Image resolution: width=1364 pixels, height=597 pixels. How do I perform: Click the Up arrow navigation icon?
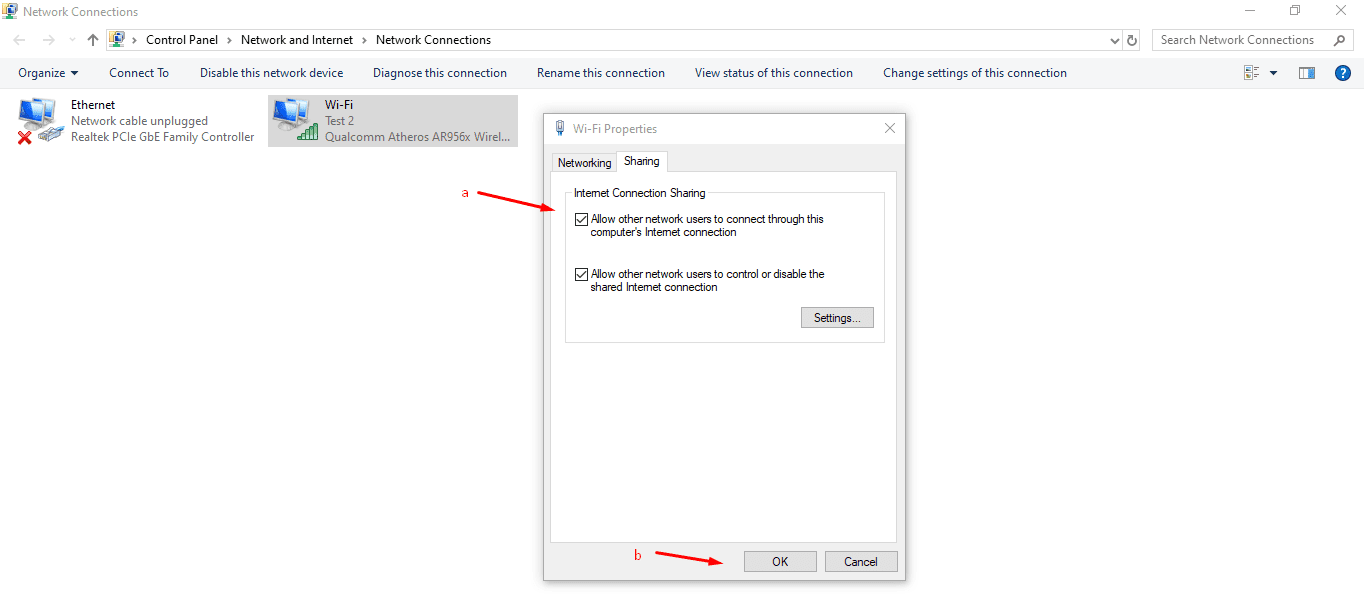(93, 40)
